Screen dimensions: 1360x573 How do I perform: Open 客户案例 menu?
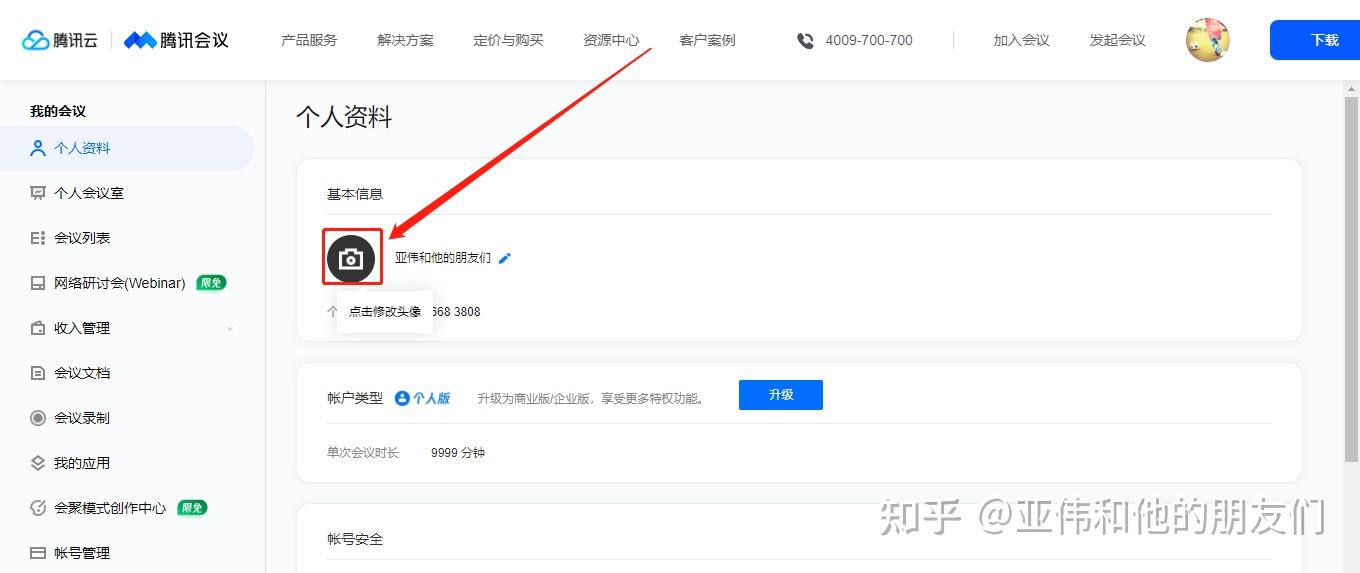707,40
